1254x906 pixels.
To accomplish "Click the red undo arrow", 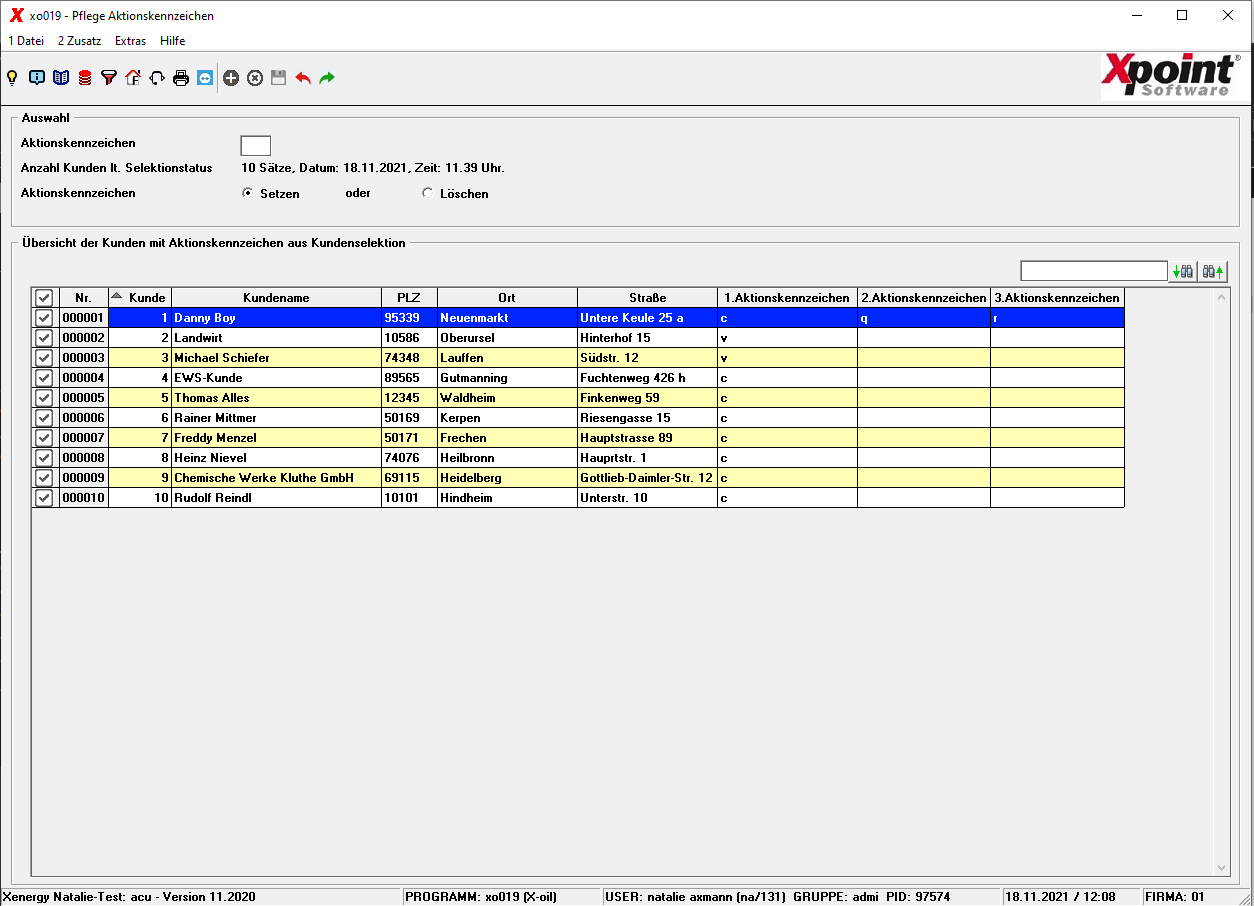I will click(303, 77).
